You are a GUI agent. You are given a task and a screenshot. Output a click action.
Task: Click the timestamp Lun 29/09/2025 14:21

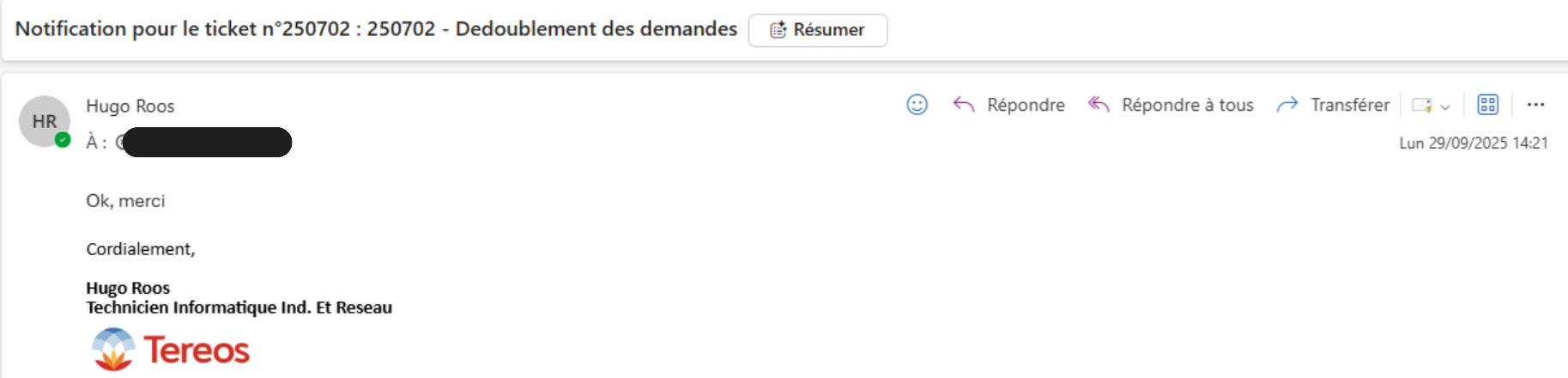(x=1473, y=143)
